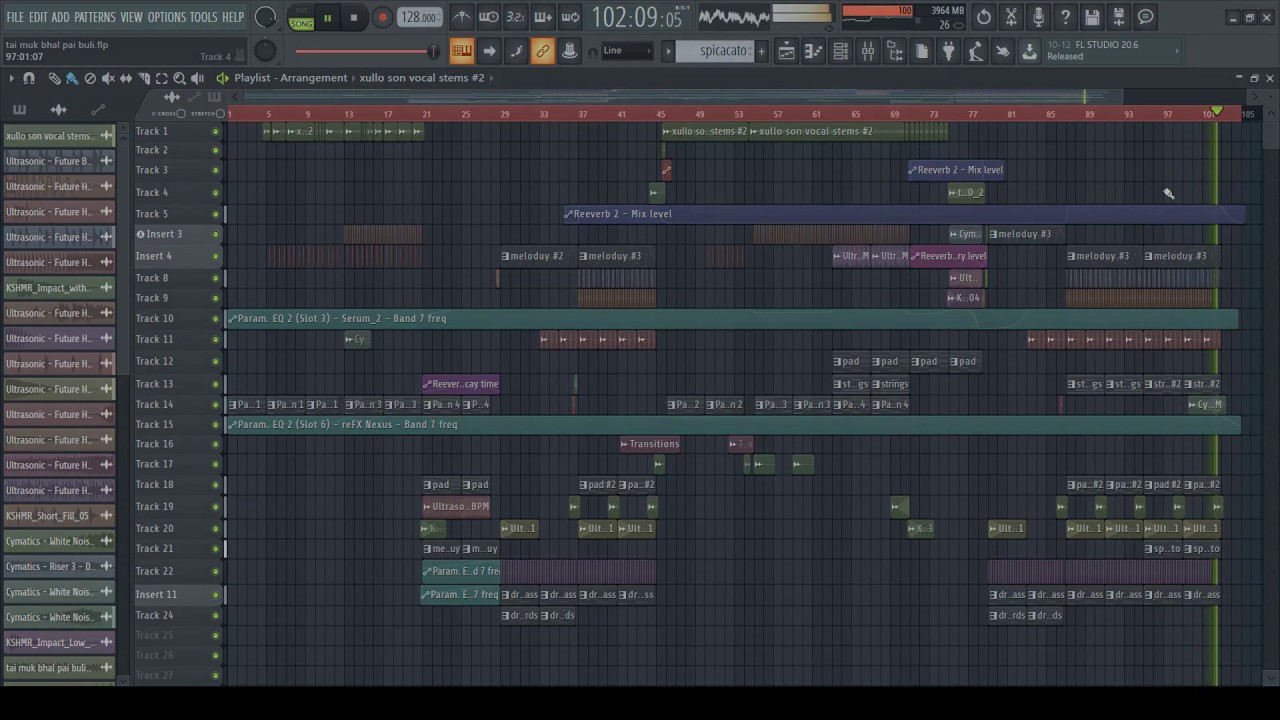This screenshot has width=1280, height=720.
Task: Select the Playback speaker tool
Action: pos(198,78)
